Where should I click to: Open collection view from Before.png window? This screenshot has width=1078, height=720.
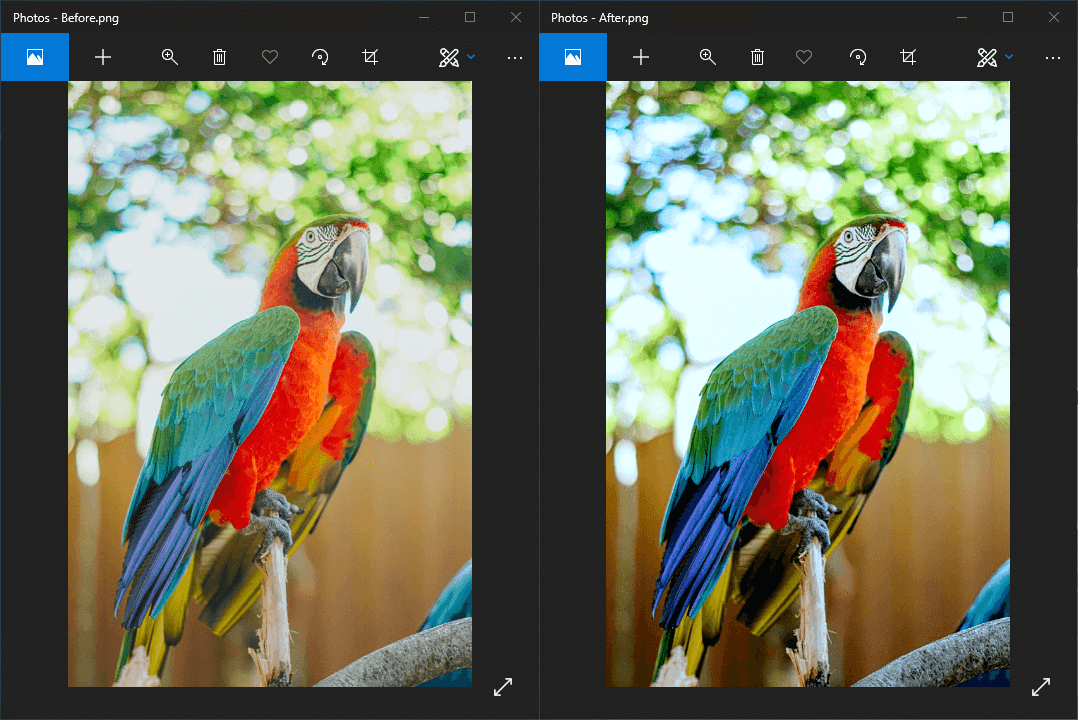[x=35, y=57]
